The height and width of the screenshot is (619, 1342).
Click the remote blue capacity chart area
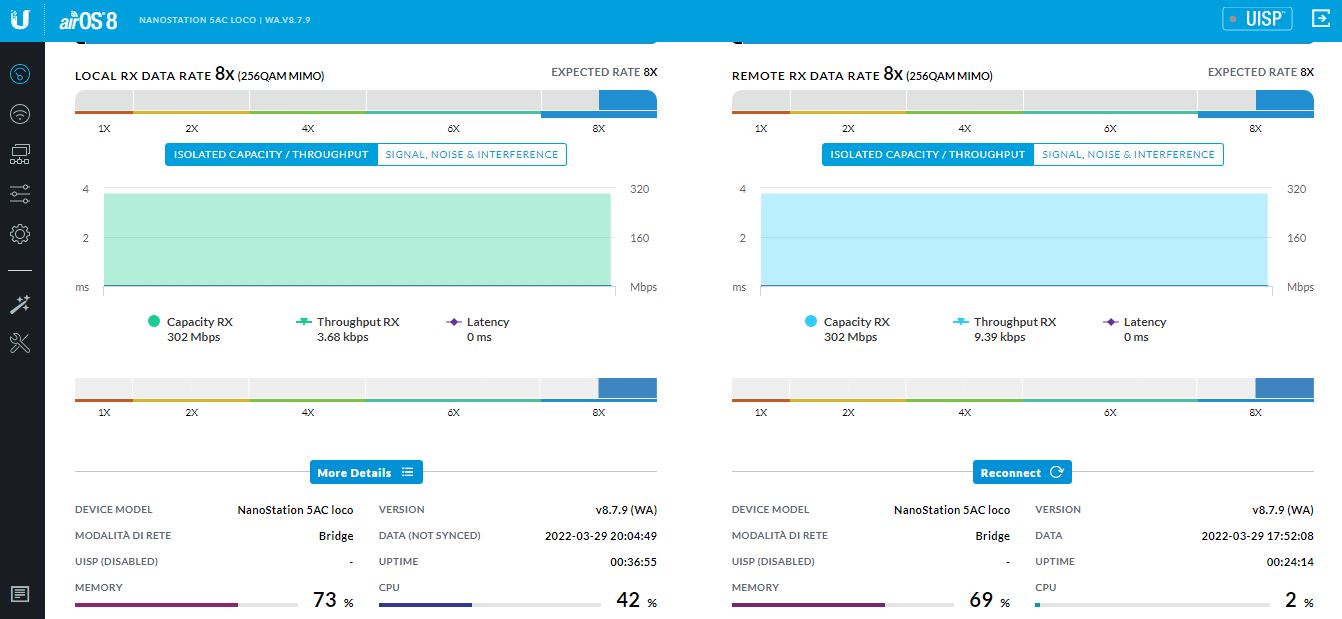pos(1014,239)
